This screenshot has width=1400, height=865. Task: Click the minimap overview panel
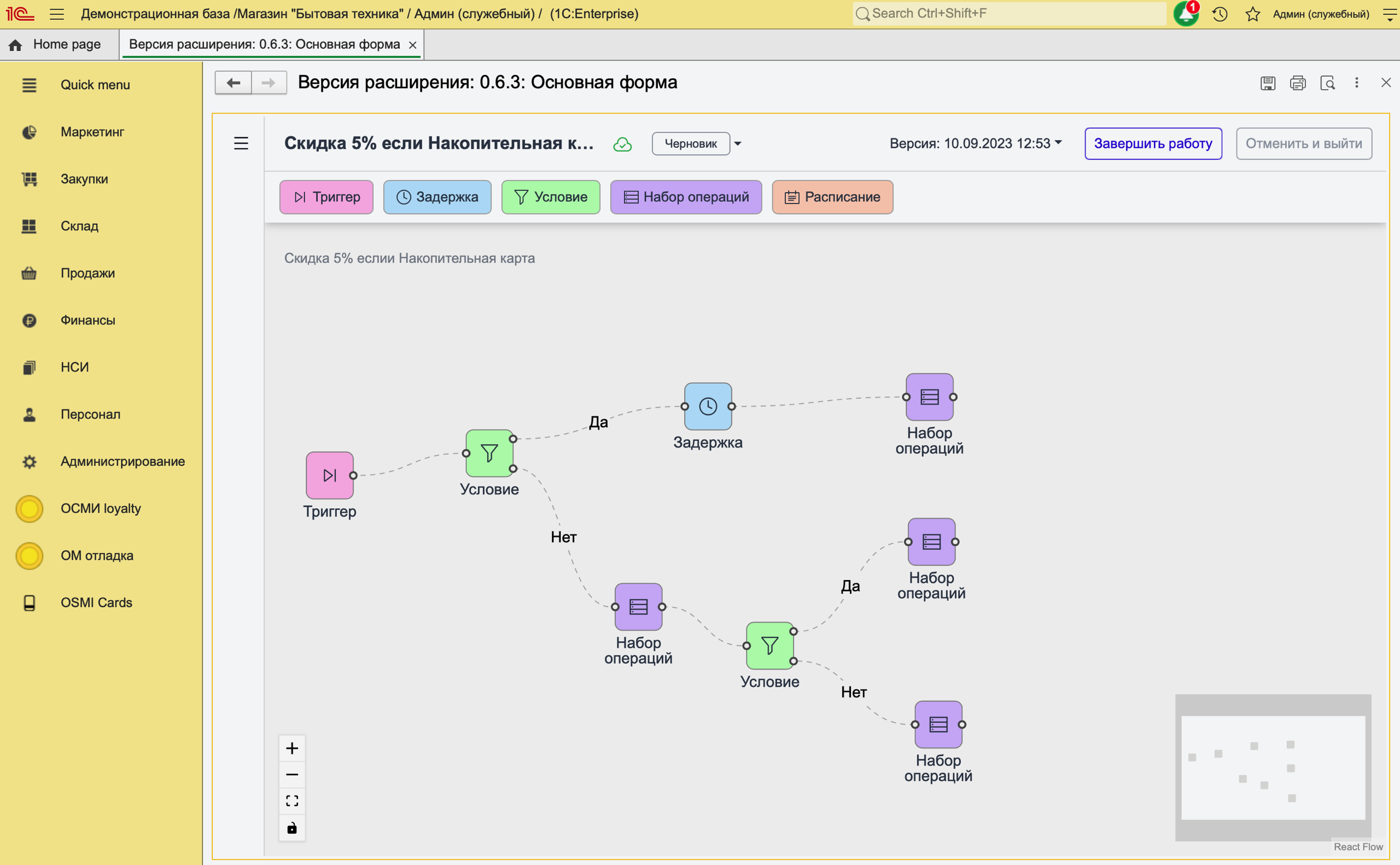pyautogui.click(x=1273, y=767)
